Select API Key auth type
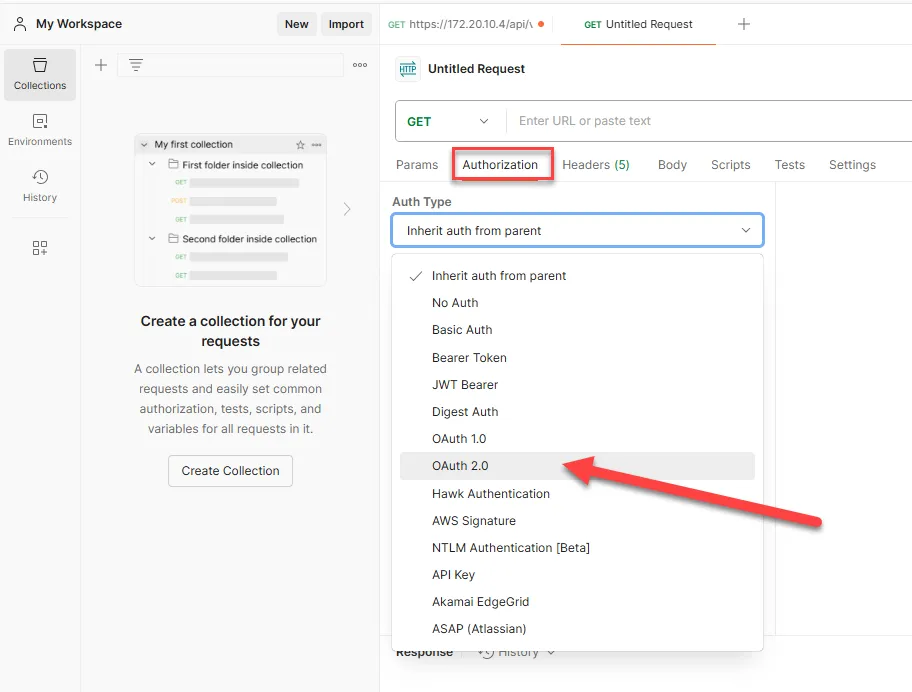 click(x=578, y=575)
